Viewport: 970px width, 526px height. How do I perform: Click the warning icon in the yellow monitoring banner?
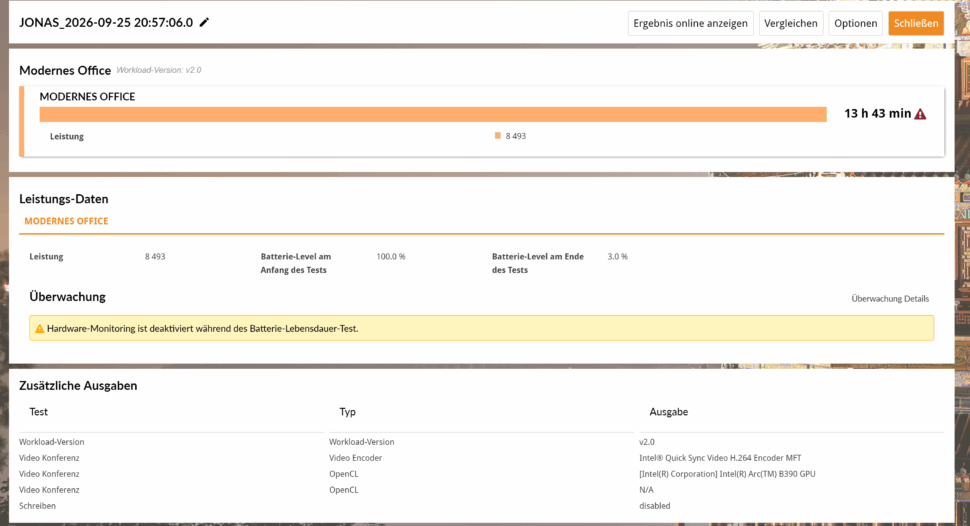40,329
